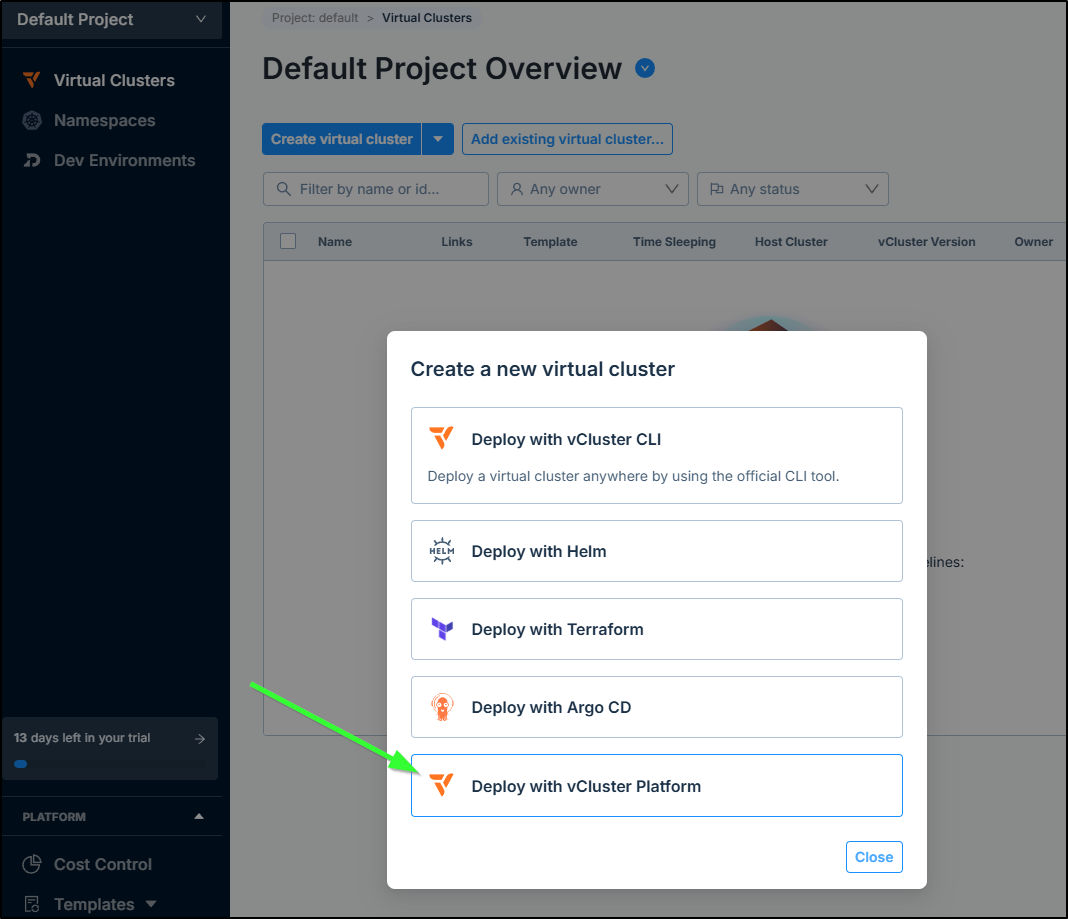1068x919 pixels.
Task: Click the Templates document icon
Action: click(32, 904)
